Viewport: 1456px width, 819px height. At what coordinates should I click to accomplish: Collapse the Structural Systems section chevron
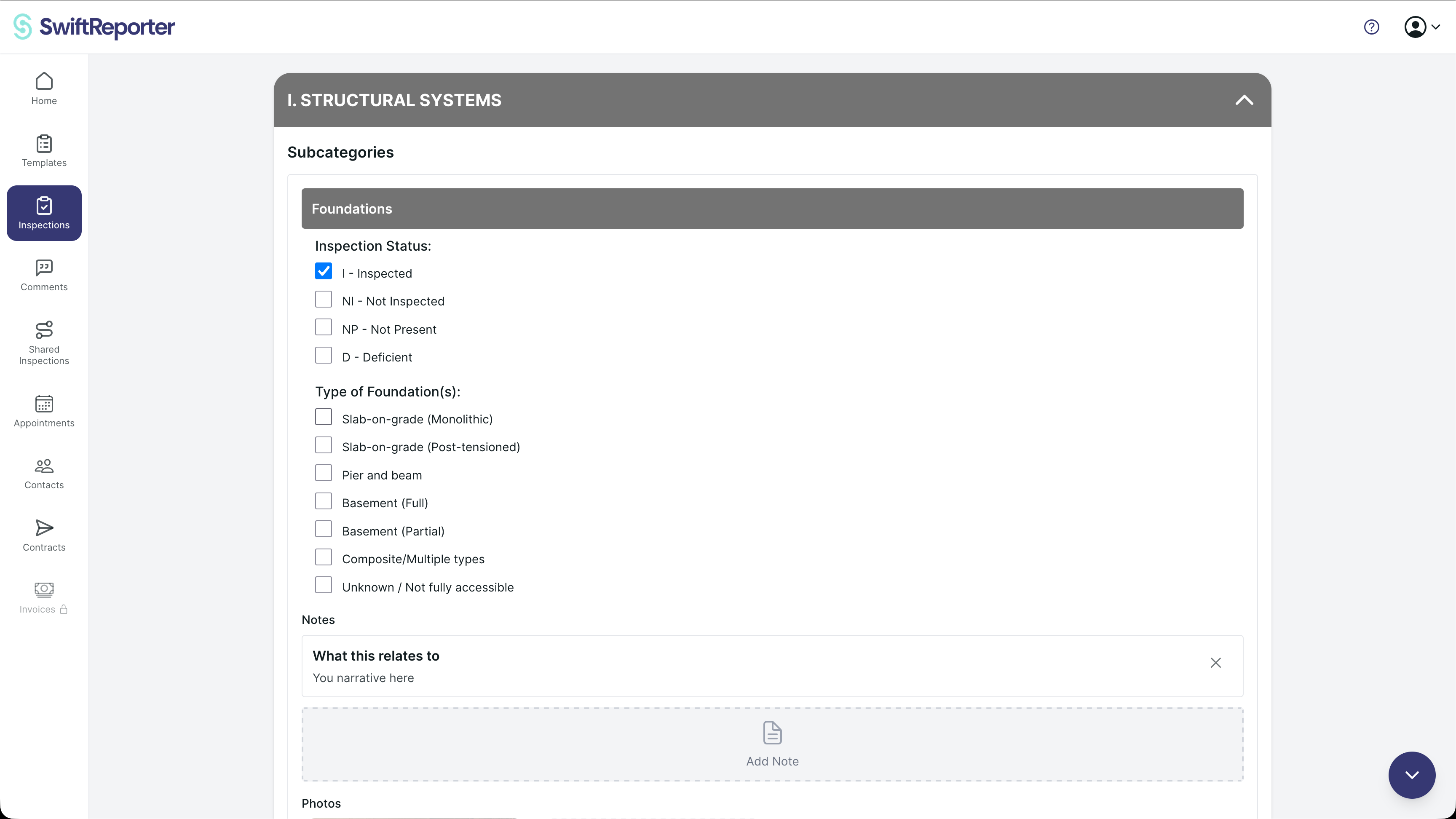[x=1244, y=100]
